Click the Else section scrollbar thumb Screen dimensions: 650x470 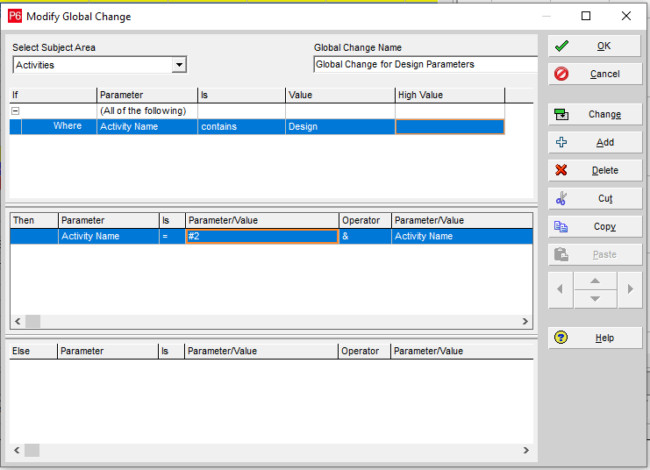click(x=32, y=450)
